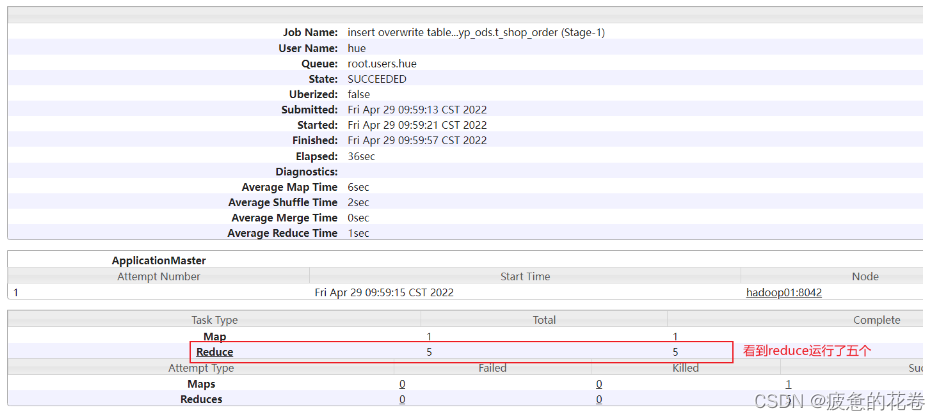
Task: Open the Reduces killed attempts count 0
Action: [x=599, y=399]
